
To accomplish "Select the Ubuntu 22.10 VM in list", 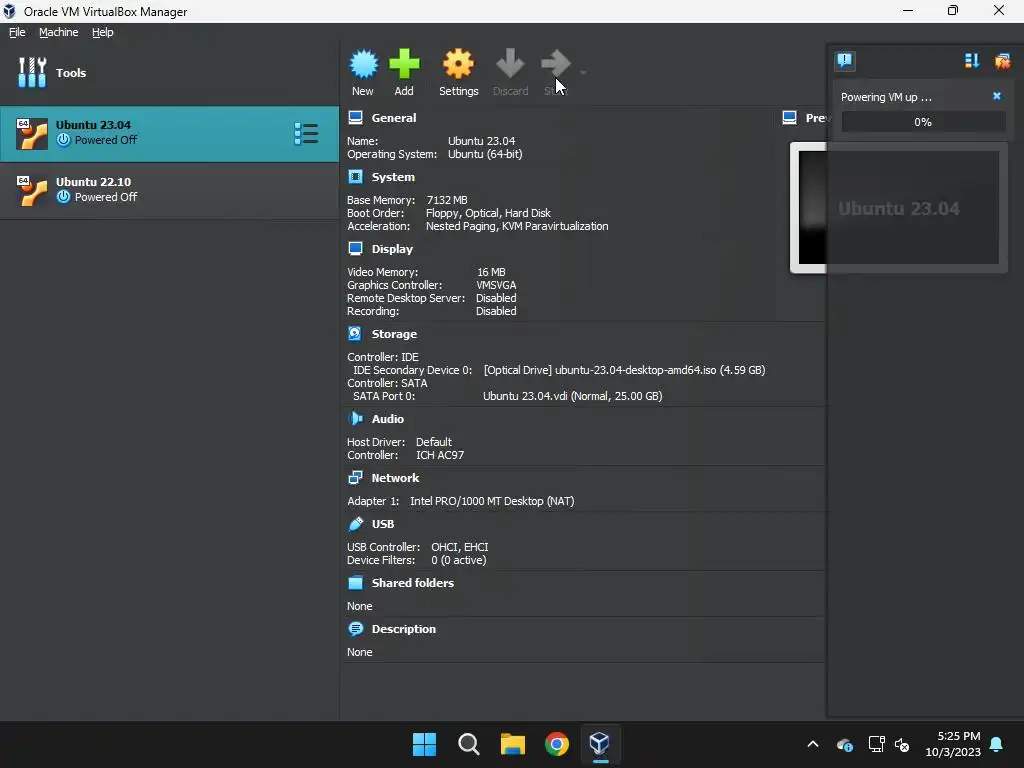I will 169,190.
